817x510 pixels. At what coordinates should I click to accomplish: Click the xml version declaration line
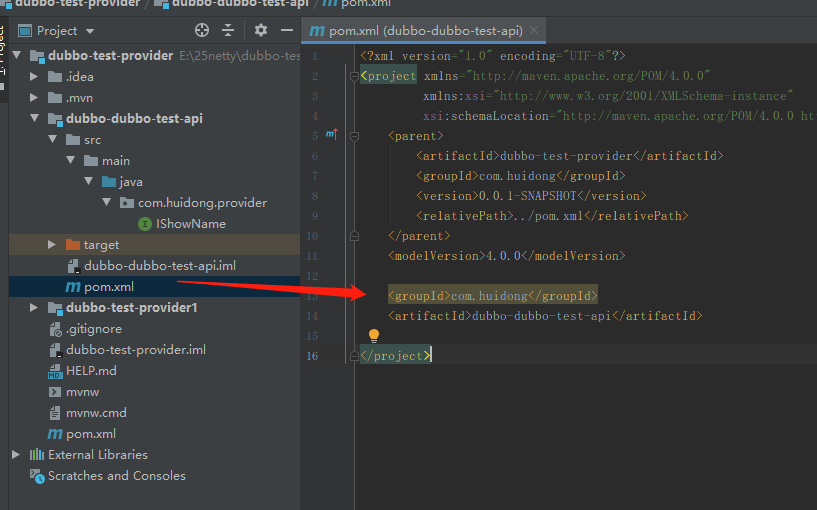click(492, 56)
